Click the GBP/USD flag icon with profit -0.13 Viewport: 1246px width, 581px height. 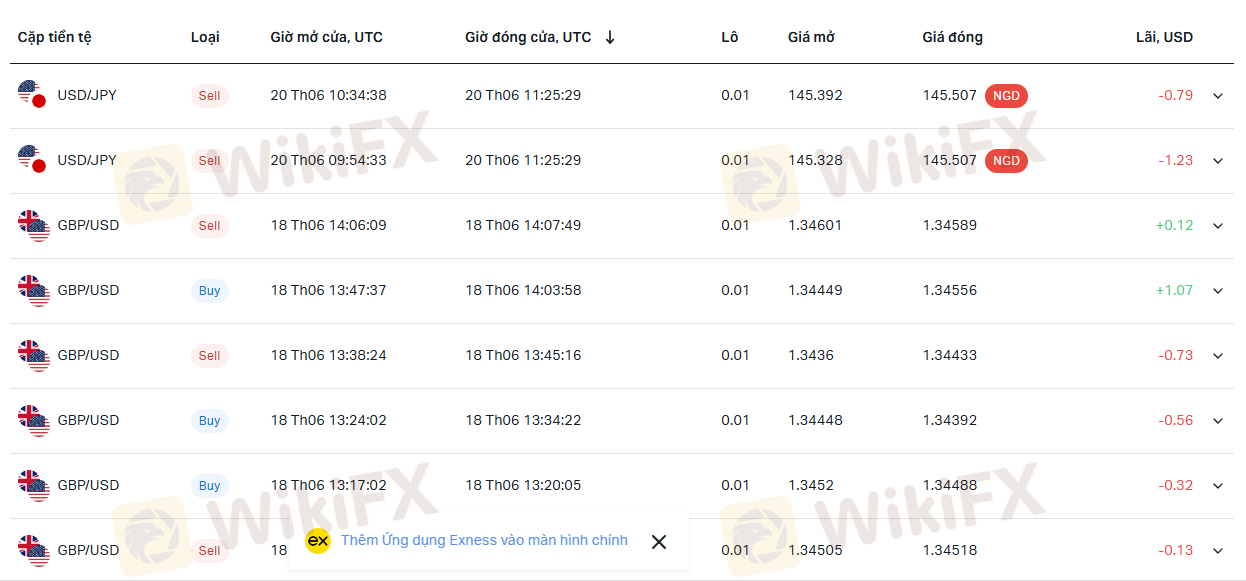[x=33, y=550]
